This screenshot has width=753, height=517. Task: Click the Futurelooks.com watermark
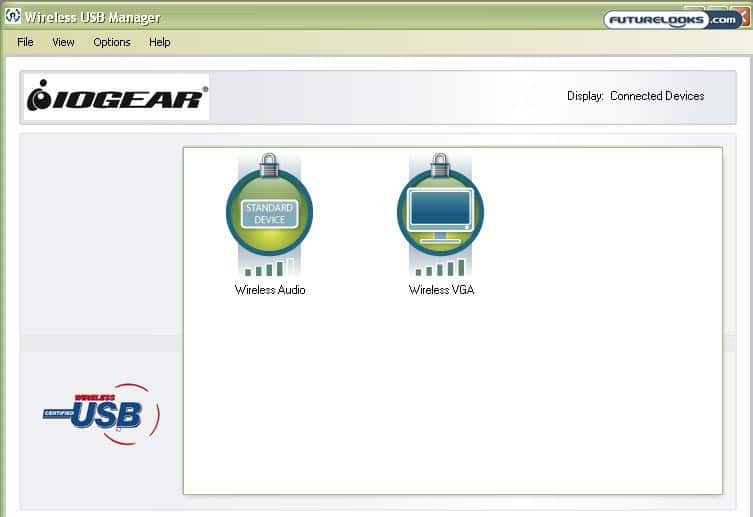coord(671,18)
